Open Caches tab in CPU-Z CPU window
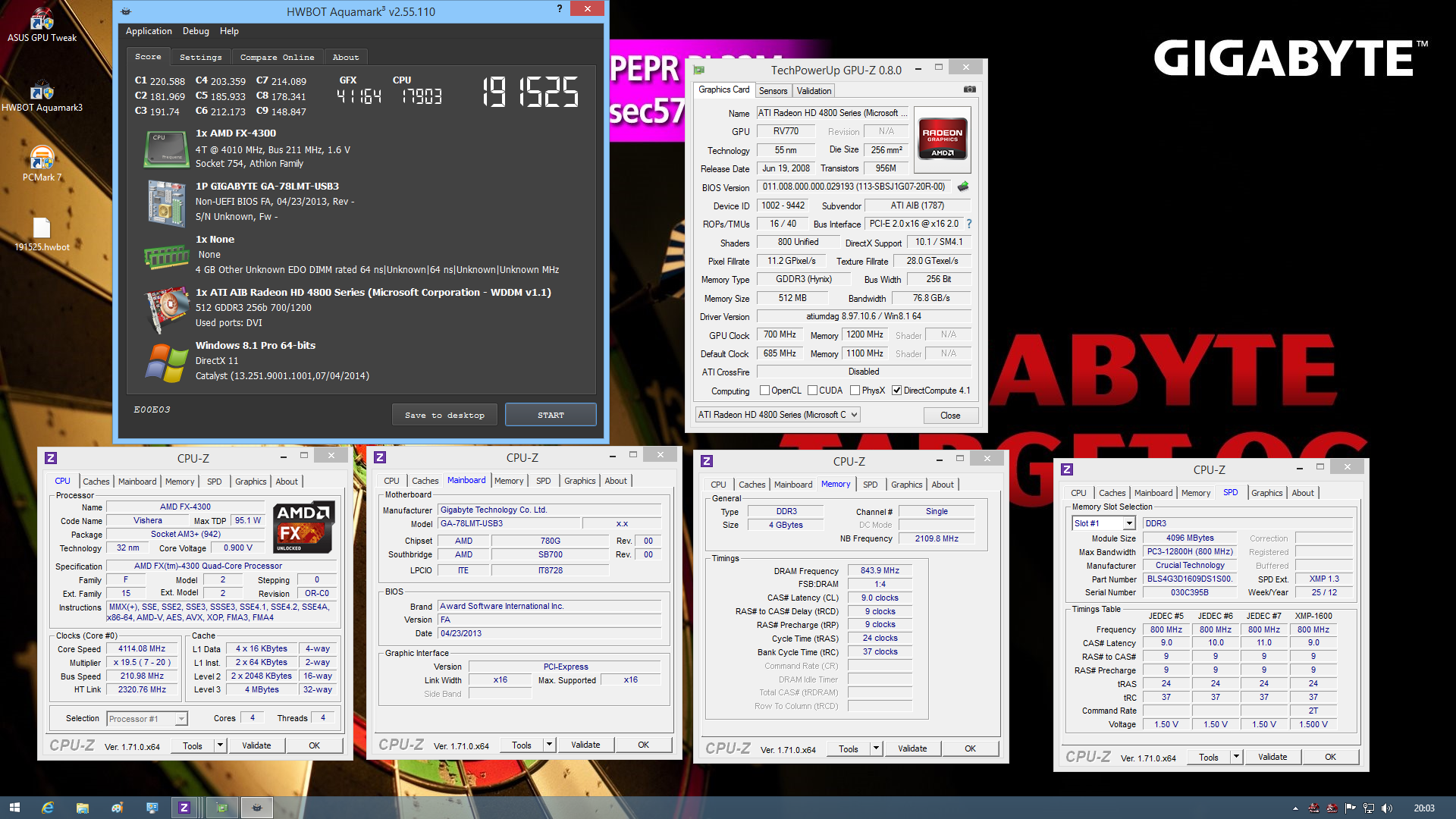The image size is (1456, 819). tap(96, 482)
